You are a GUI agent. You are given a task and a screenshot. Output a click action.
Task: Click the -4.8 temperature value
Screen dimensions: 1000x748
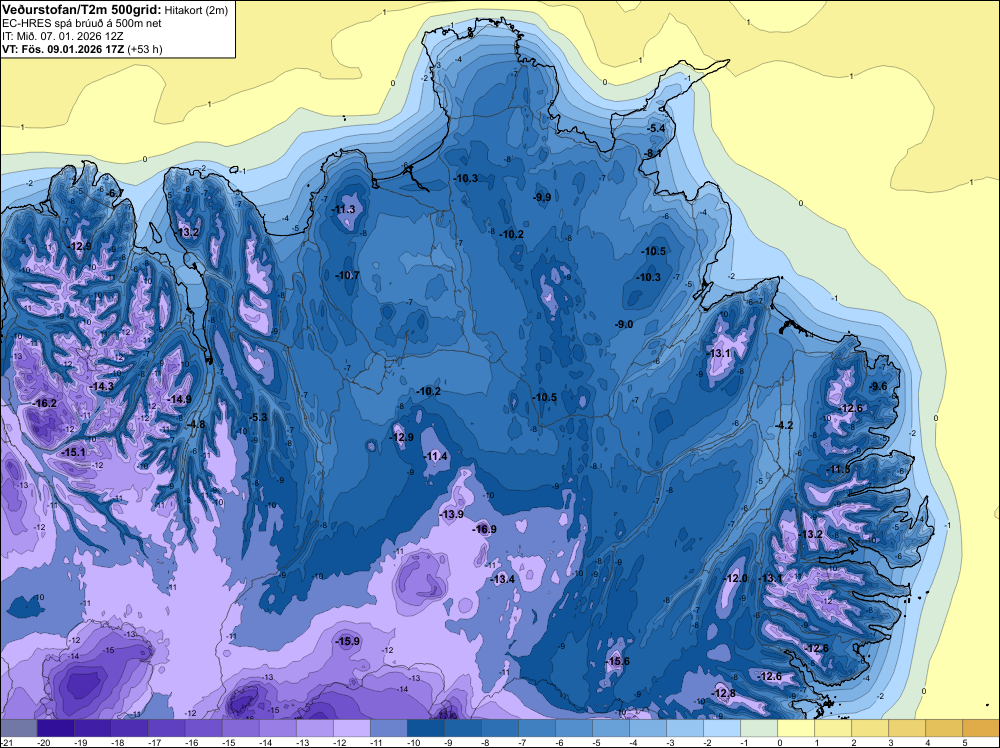point(196,424)
